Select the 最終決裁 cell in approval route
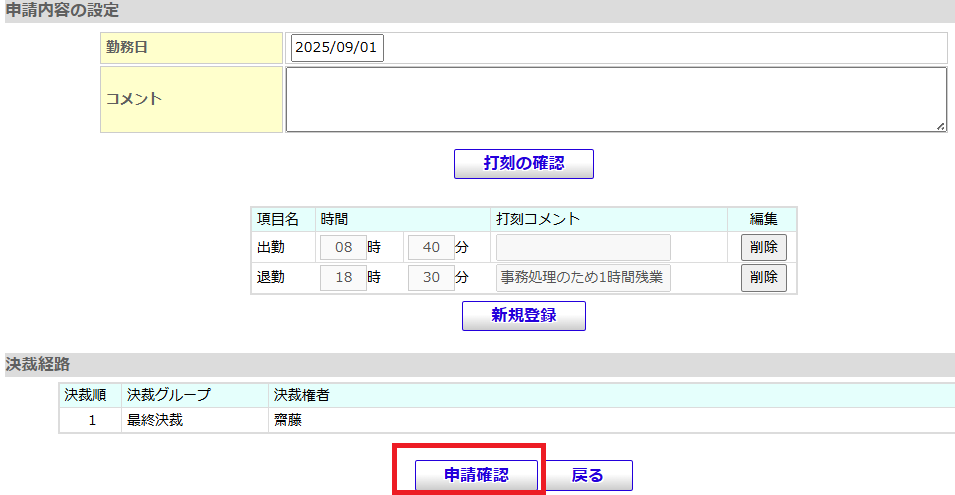Viewport: 955px width, 495px height. point(155,420)
